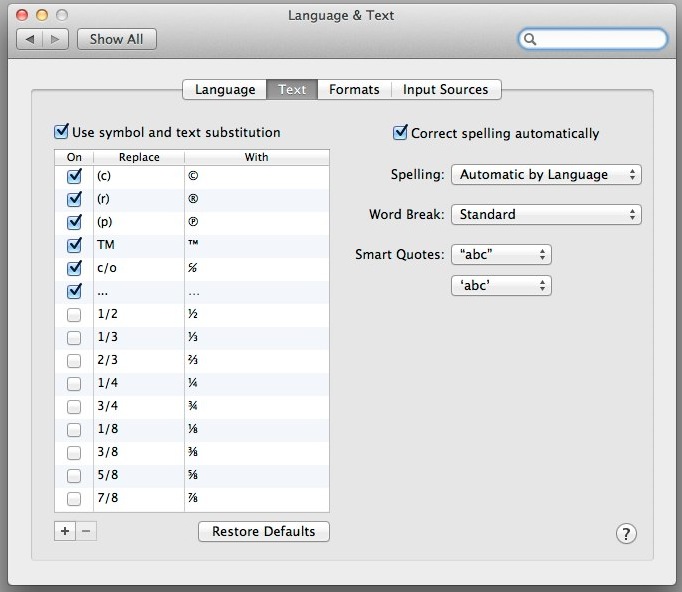Viewport: 682px width, 592px height.
Task: Click the Restore Defaults button
Action: point(264,531)
